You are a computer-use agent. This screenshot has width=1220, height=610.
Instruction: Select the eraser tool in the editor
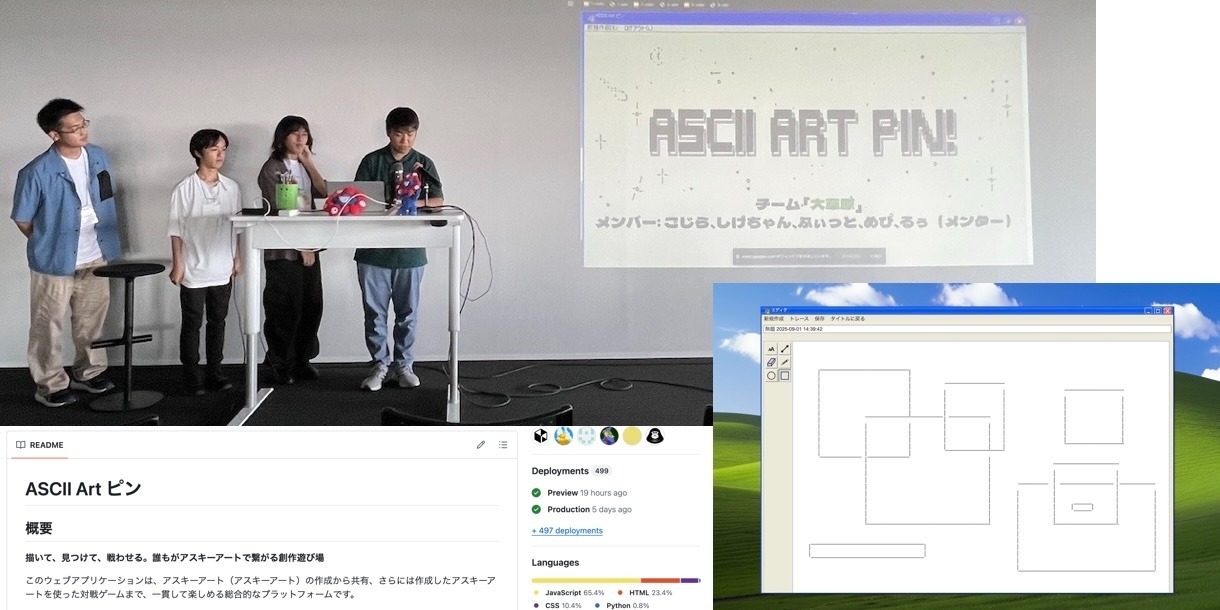click(771, 363)
